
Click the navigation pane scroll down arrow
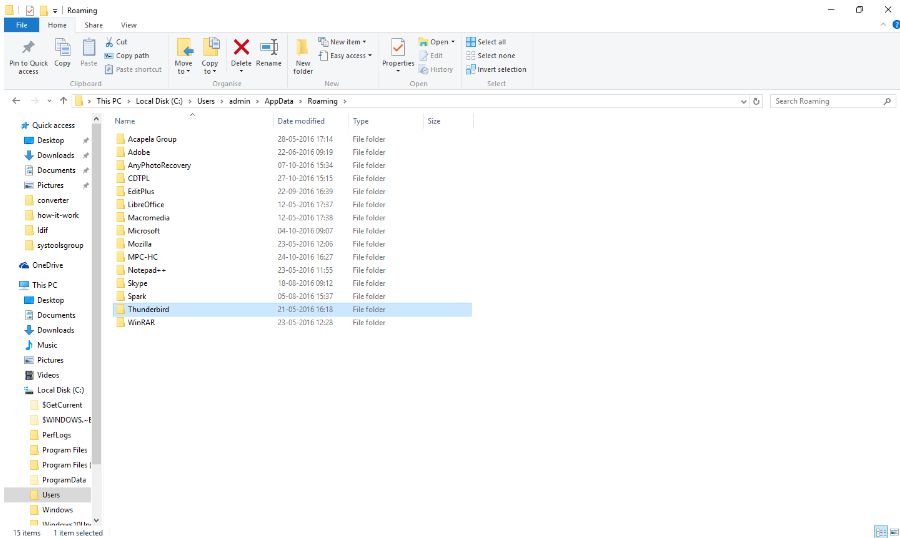click(96, 520)
